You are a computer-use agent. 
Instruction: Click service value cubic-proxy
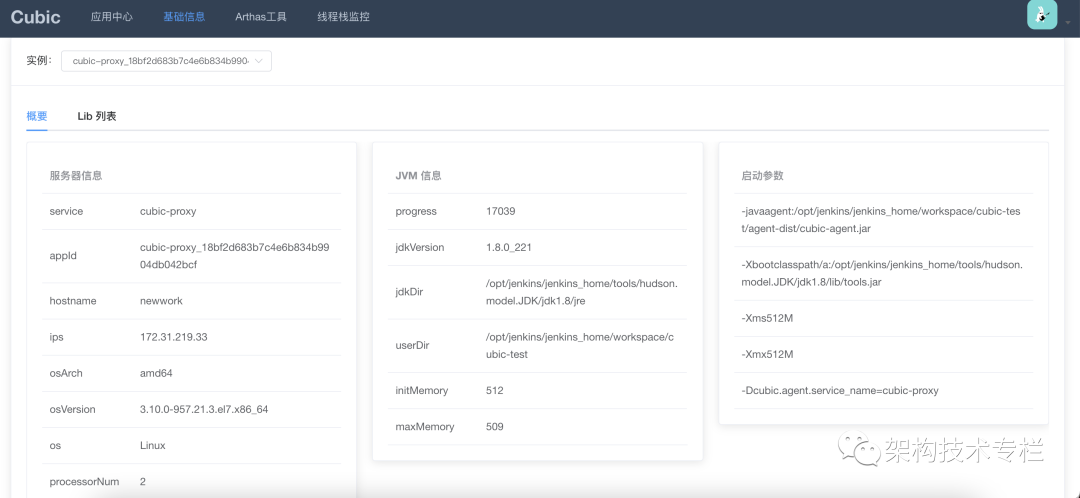tap(168, 211)
